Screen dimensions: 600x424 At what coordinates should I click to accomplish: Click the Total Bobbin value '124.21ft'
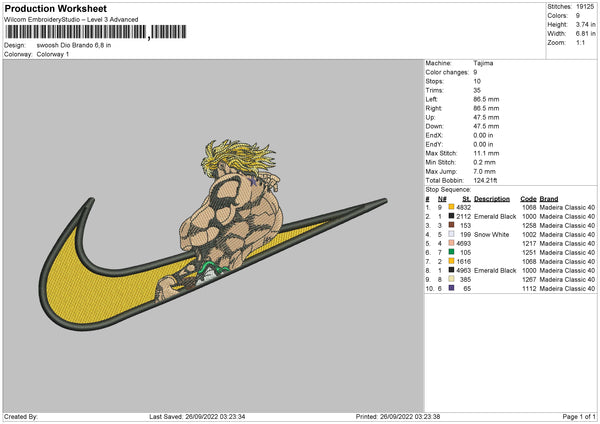click(485, 181)
